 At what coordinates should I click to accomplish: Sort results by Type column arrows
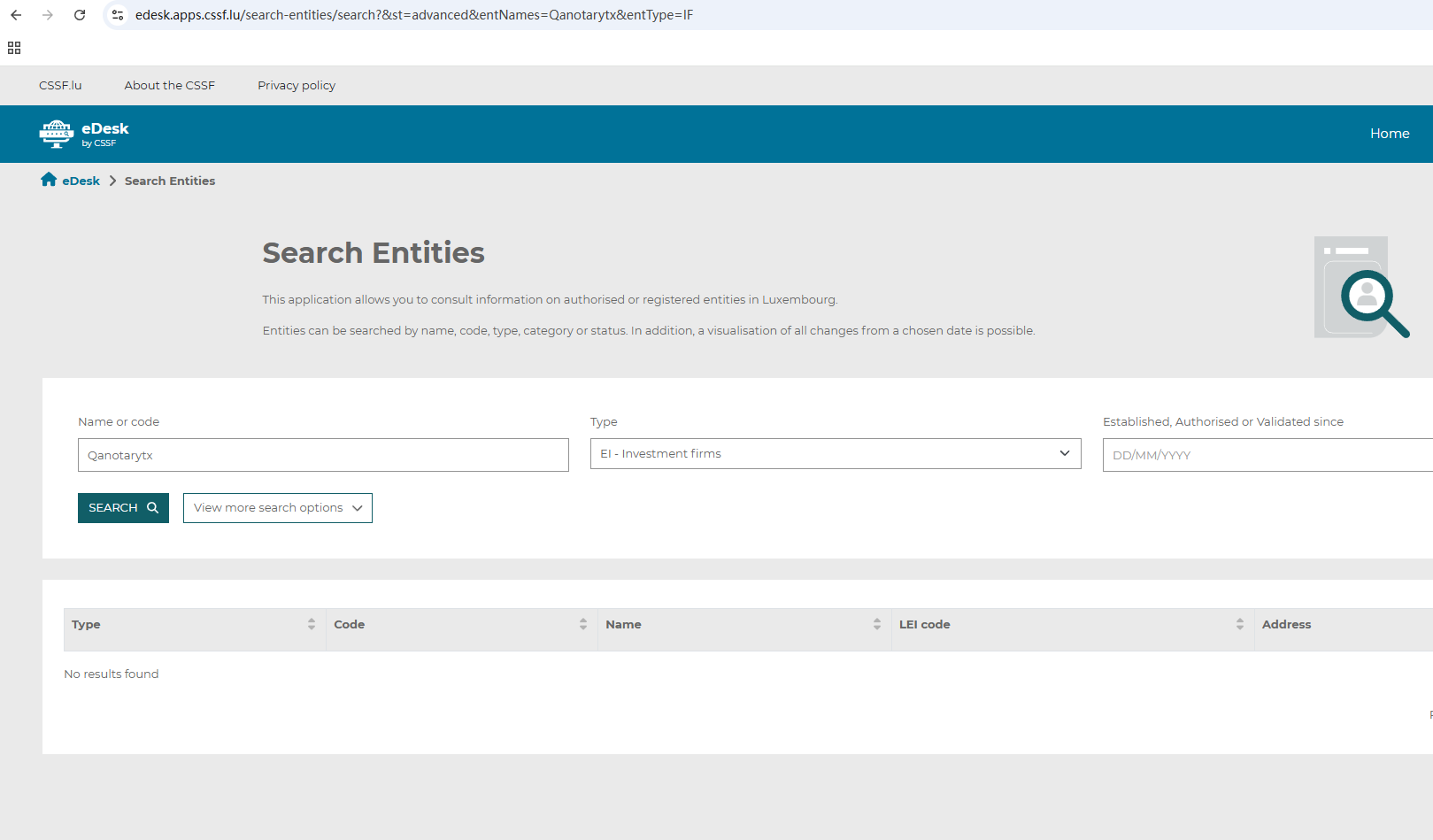tap(312, 624)
